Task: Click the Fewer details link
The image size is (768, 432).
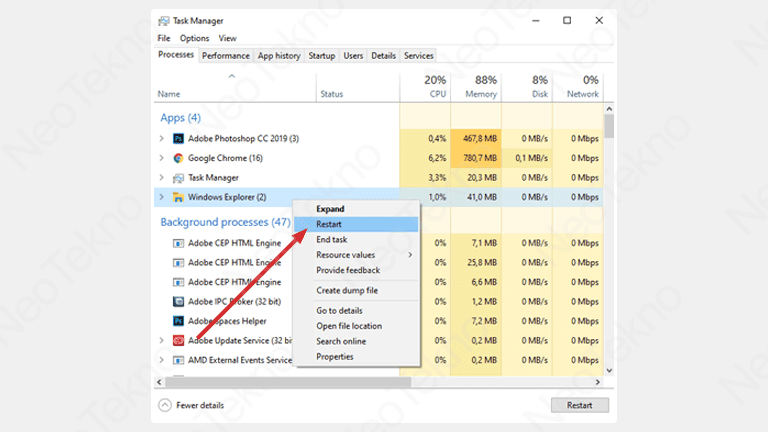Action: tap(200, 406)
